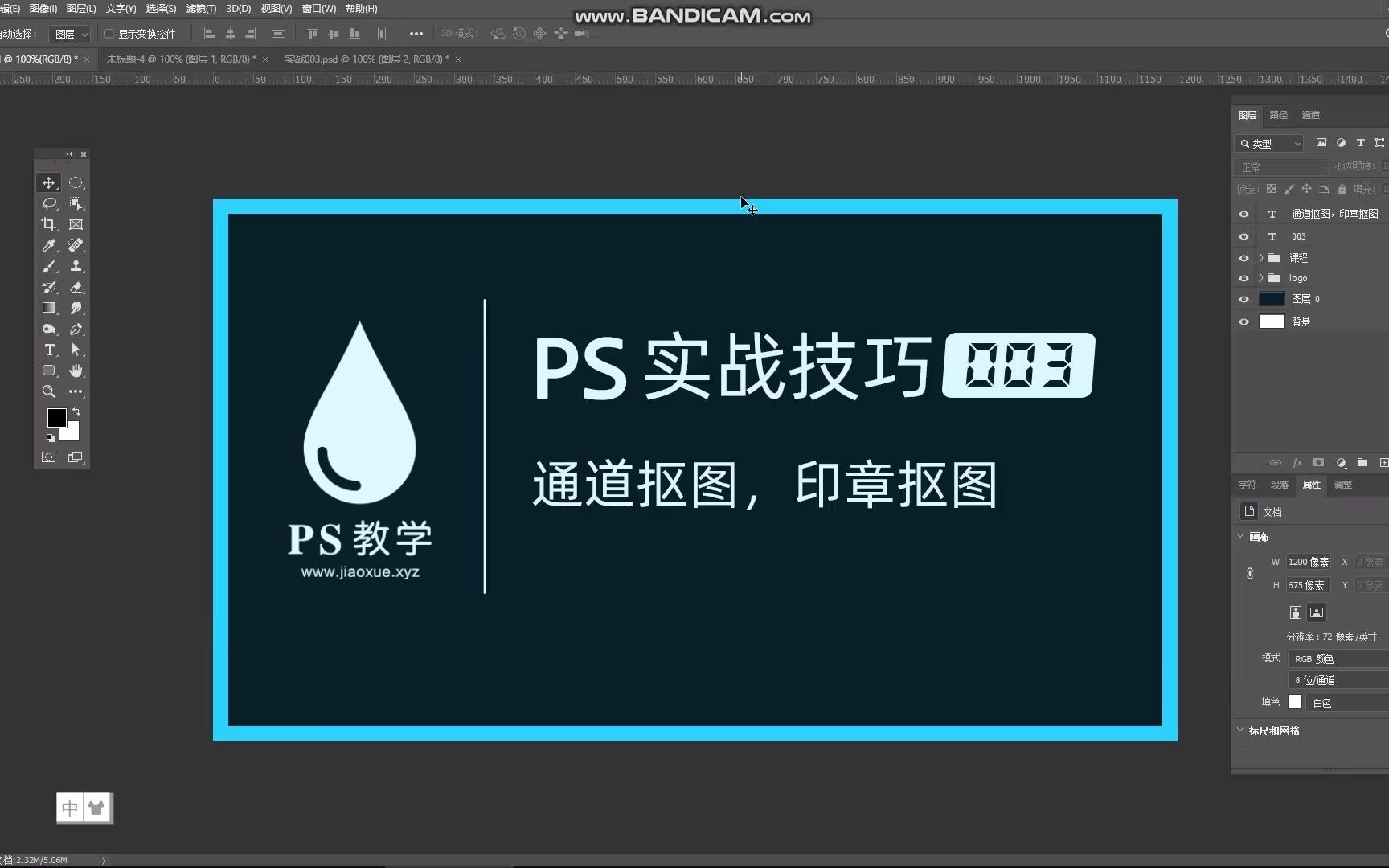Image resolution: width=1389 pixels, height=868 pixels.
Task: Toggle Quick Mask mode
Action: (x=49, y=457)
